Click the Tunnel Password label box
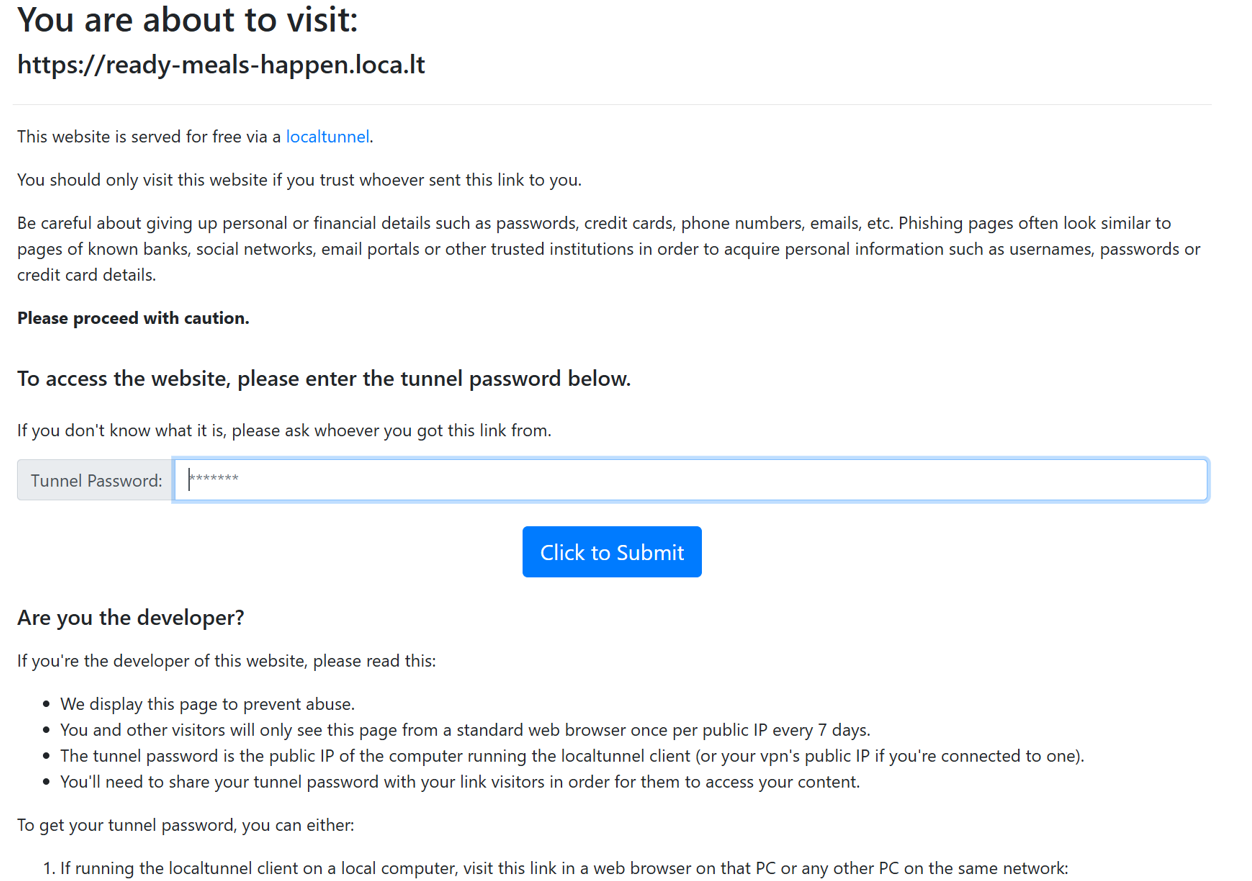Screen dimensions: 1252x881 pos(95,481)
